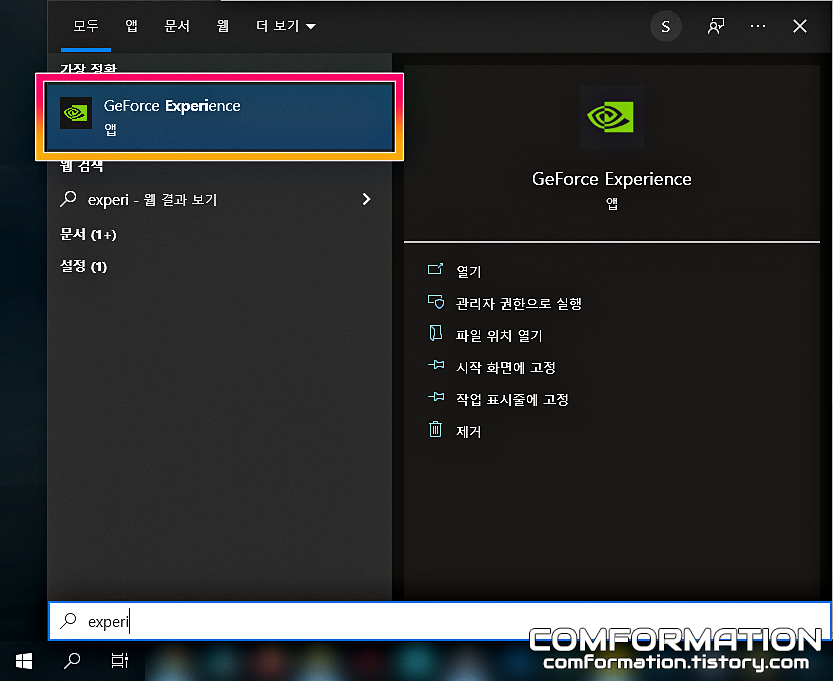The width and height of the screenshot is (833, 681).
Task: Click the magnifier icon in search box
Action: click(x=69, y=620)
